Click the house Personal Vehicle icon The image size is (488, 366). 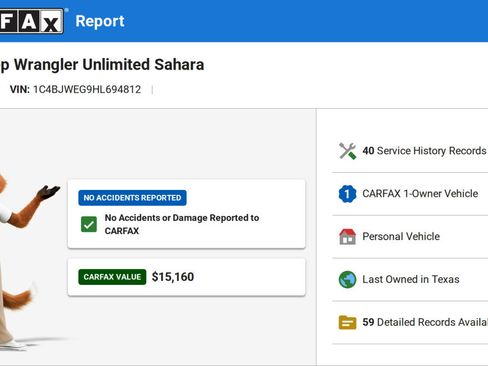(347, 237)
